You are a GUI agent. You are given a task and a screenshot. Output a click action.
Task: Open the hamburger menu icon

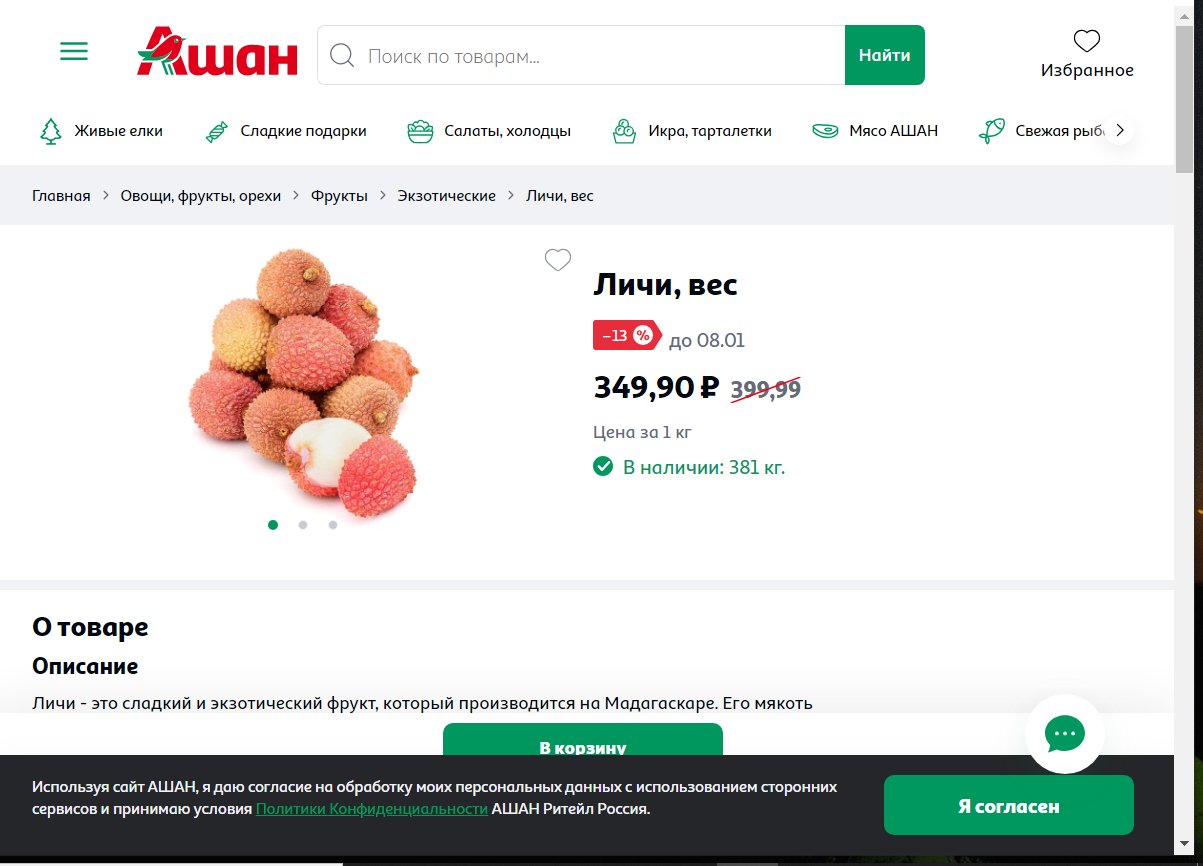74,51
